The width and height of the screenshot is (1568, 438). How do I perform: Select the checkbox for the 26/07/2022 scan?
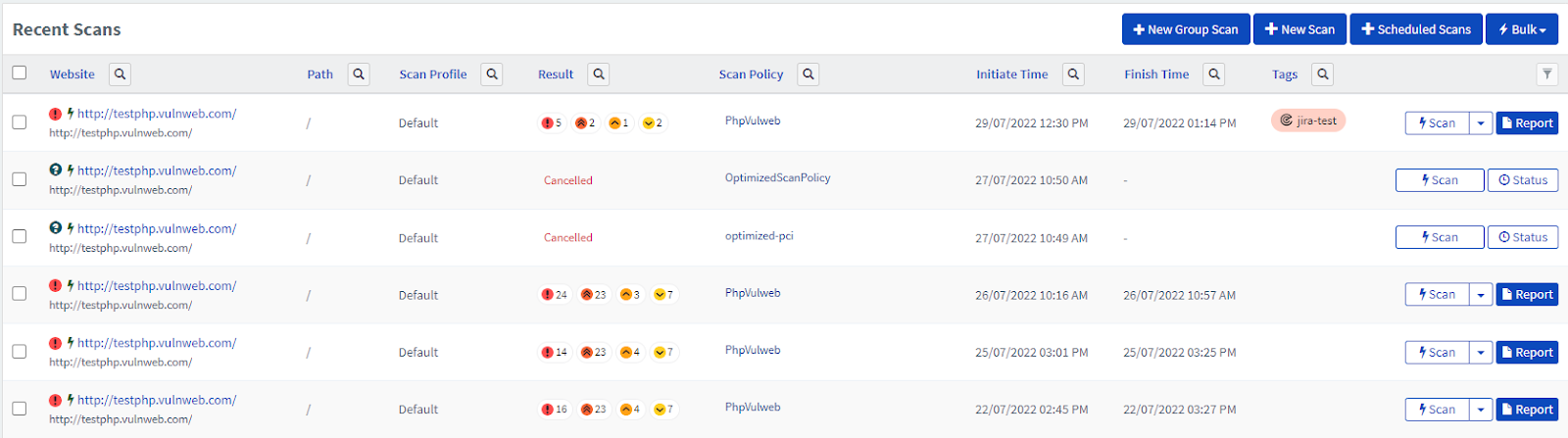coord(20,294)
